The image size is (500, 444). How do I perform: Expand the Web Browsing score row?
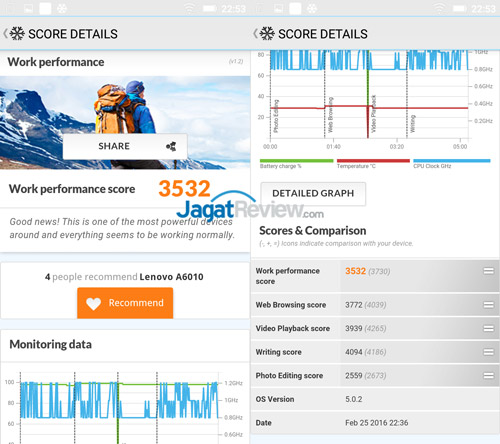tap(489, 305)
